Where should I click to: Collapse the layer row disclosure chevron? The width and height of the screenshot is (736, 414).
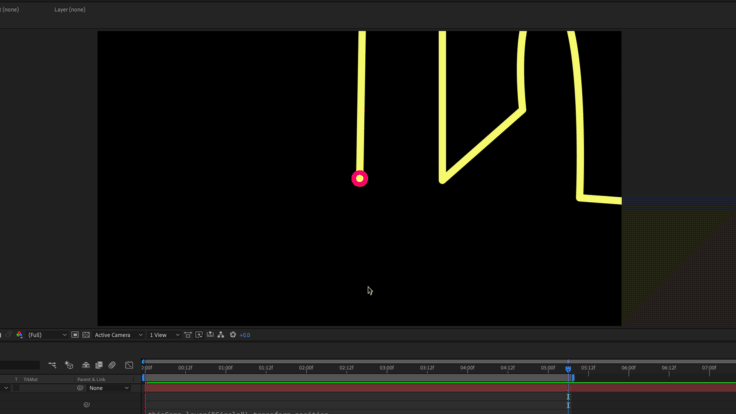6,388
